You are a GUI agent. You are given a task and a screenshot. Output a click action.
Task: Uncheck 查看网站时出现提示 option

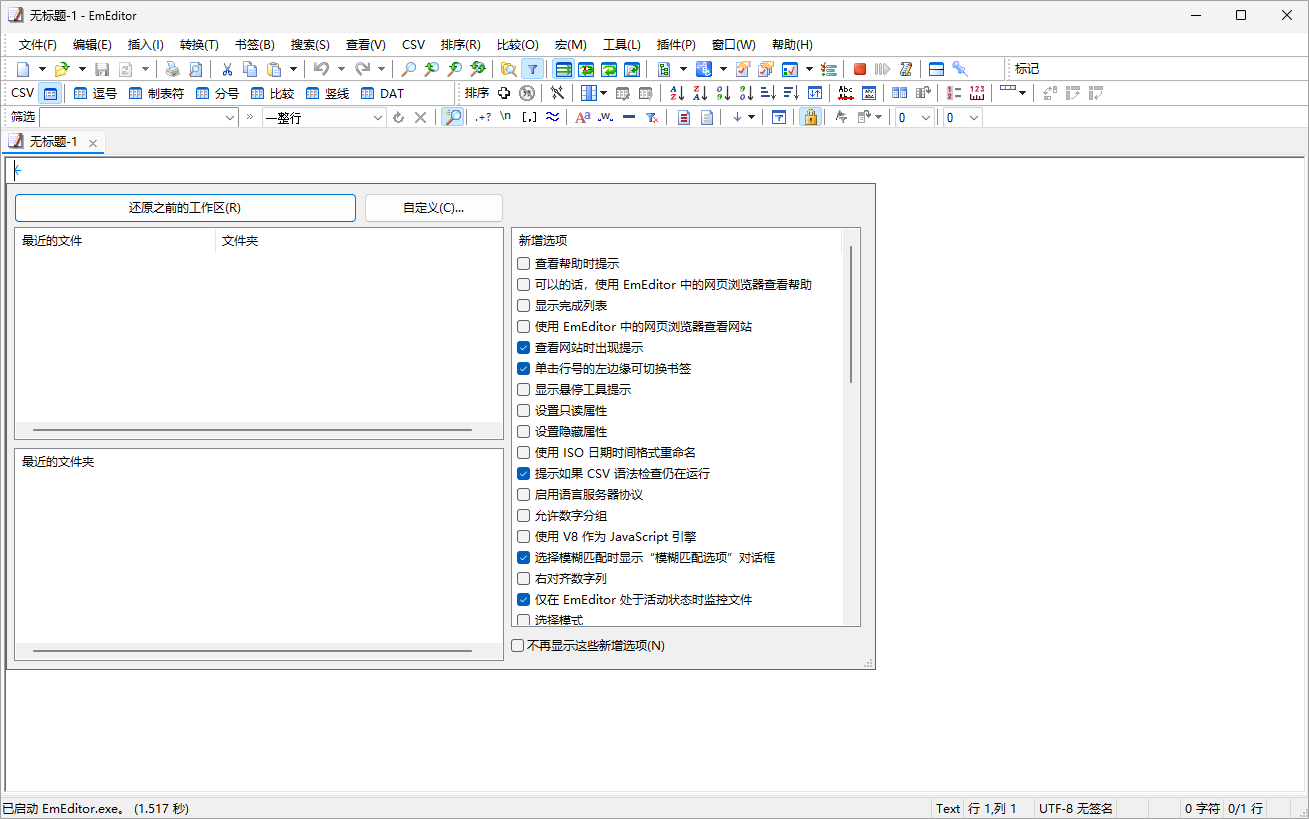(x=523, y=348)
